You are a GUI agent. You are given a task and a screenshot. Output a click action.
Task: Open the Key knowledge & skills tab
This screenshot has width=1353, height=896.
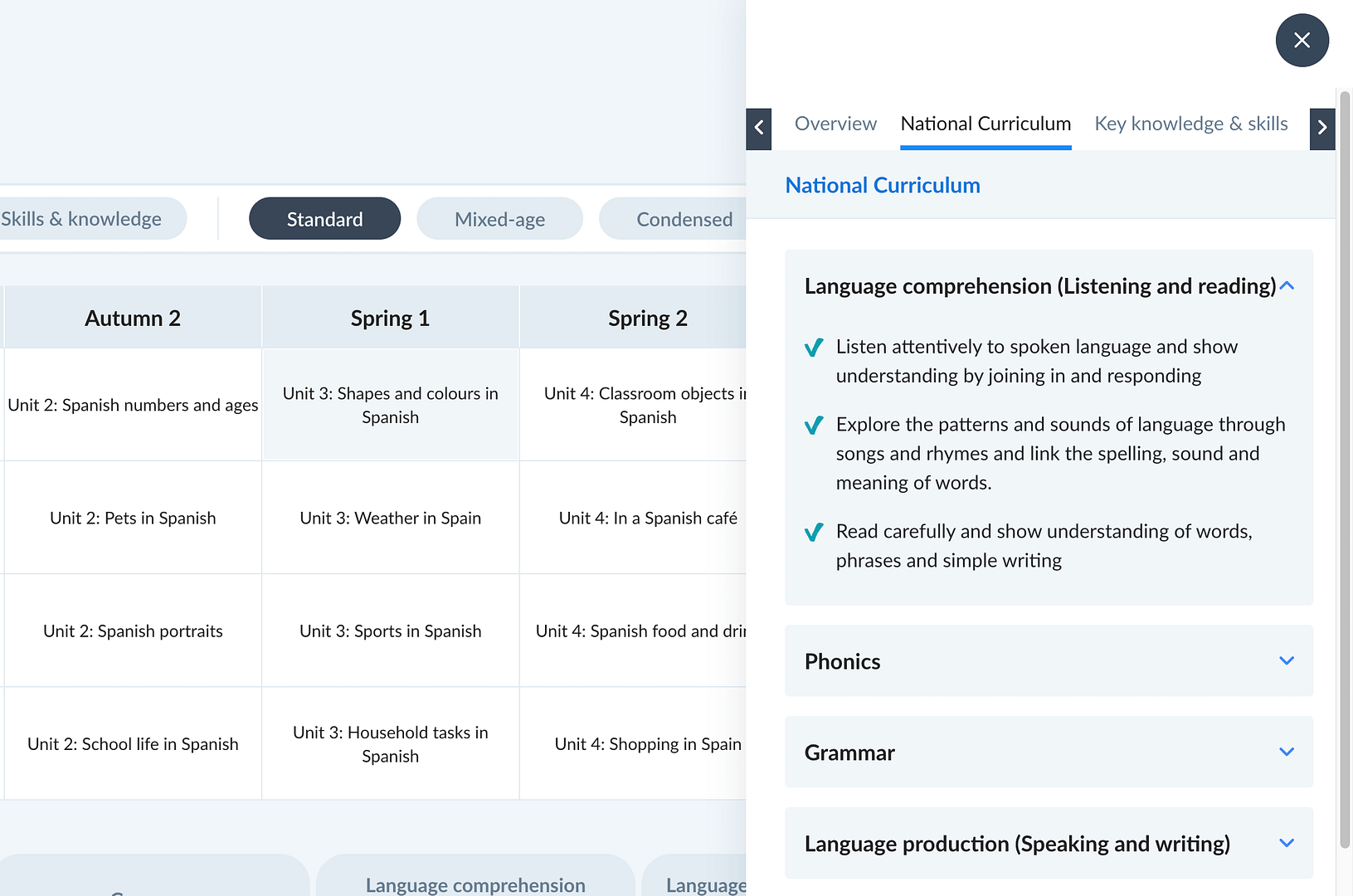(x=1190, y=124)
